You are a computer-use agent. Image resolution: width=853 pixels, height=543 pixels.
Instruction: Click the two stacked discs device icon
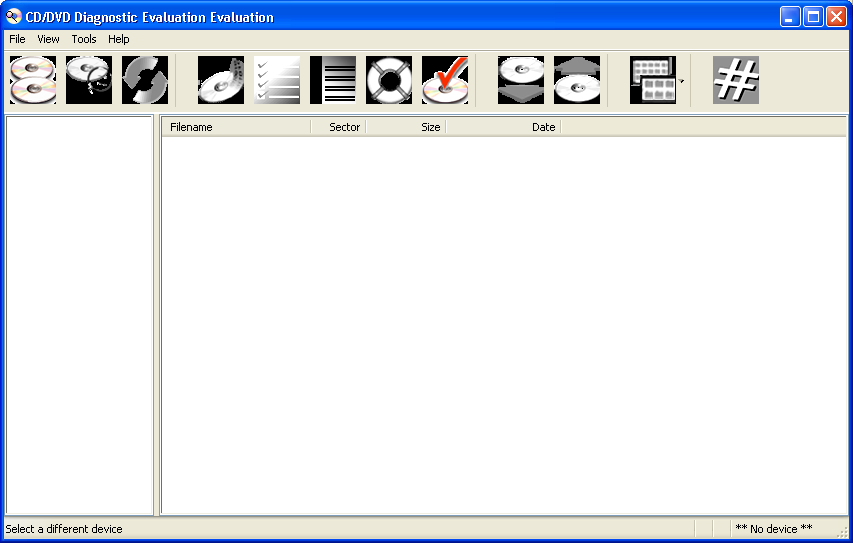tap(33, 80)
